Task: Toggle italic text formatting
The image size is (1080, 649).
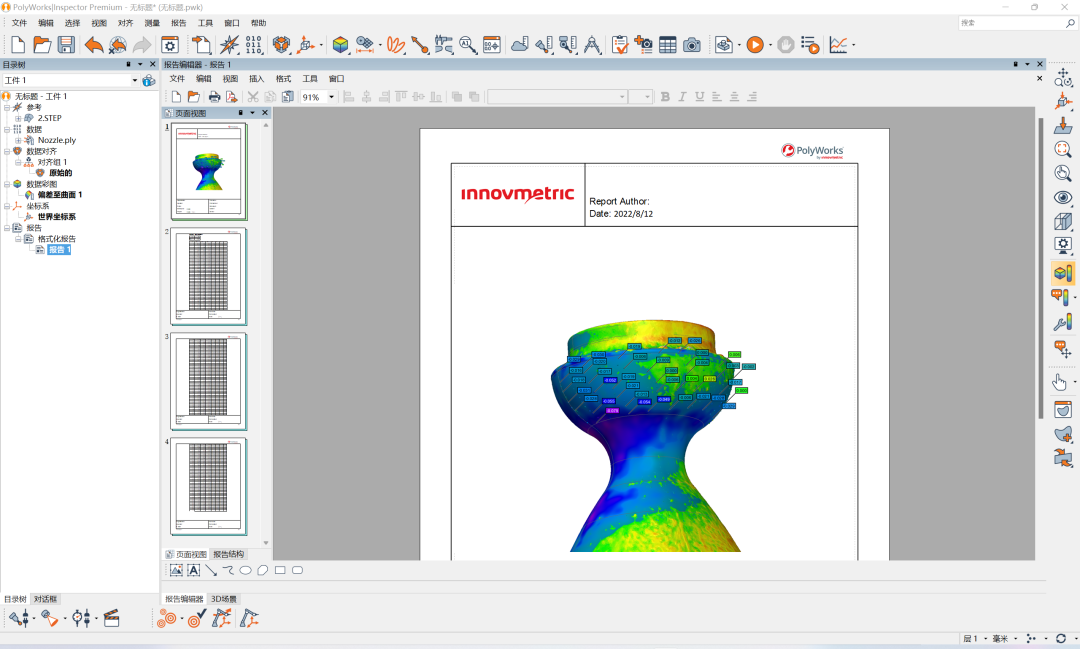Action: coord(682,97)
